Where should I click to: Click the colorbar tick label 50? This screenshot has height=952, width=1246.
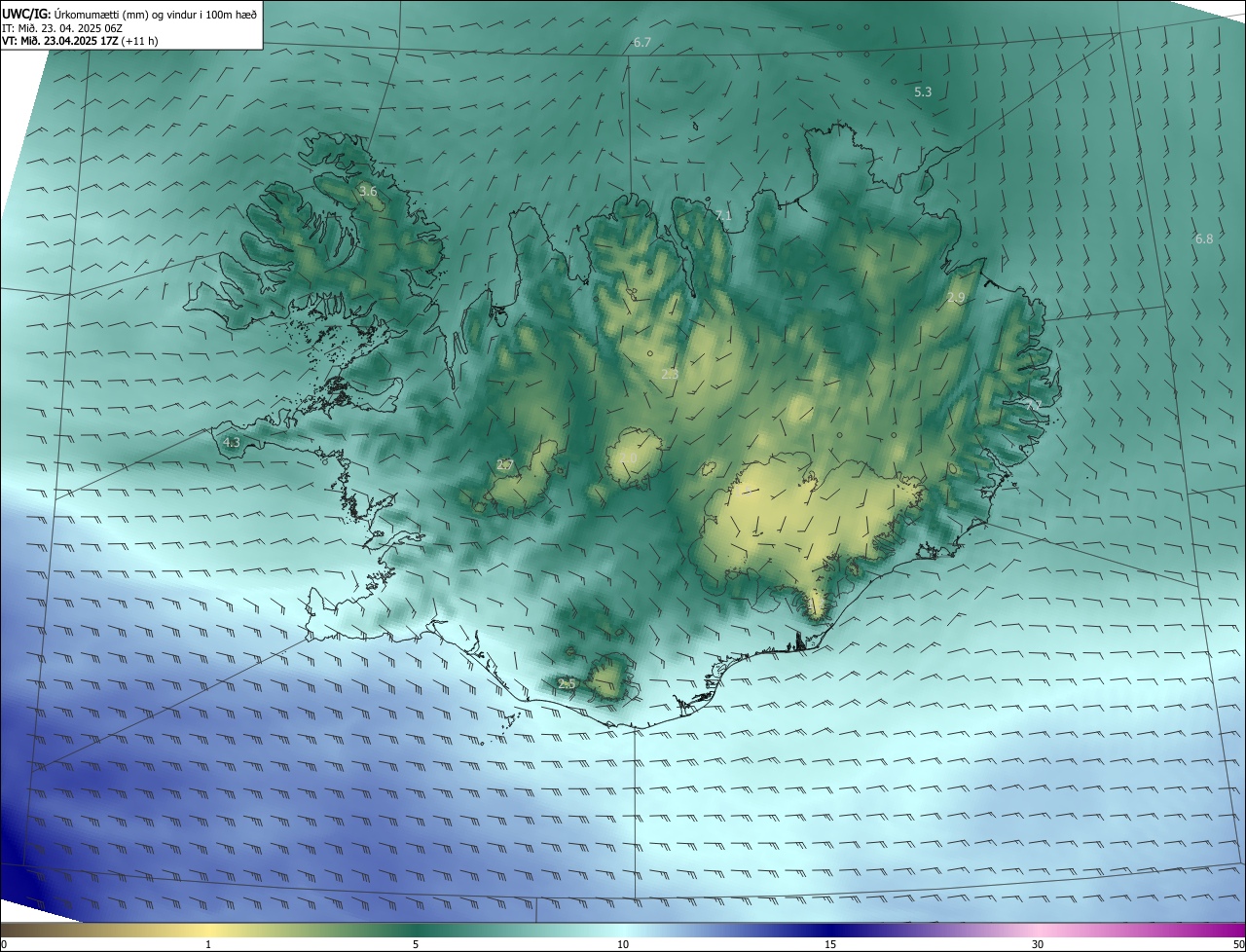coord(1238,944)
